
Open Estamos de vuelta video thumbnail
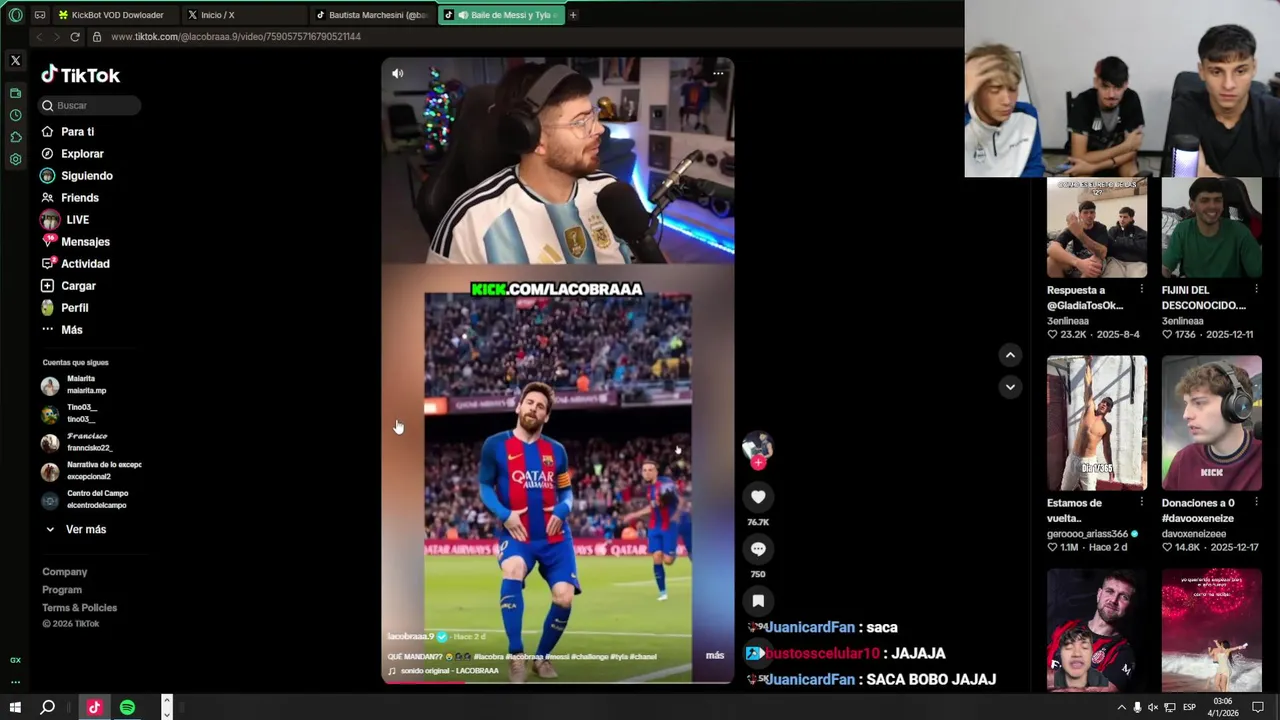(1097, 423)
